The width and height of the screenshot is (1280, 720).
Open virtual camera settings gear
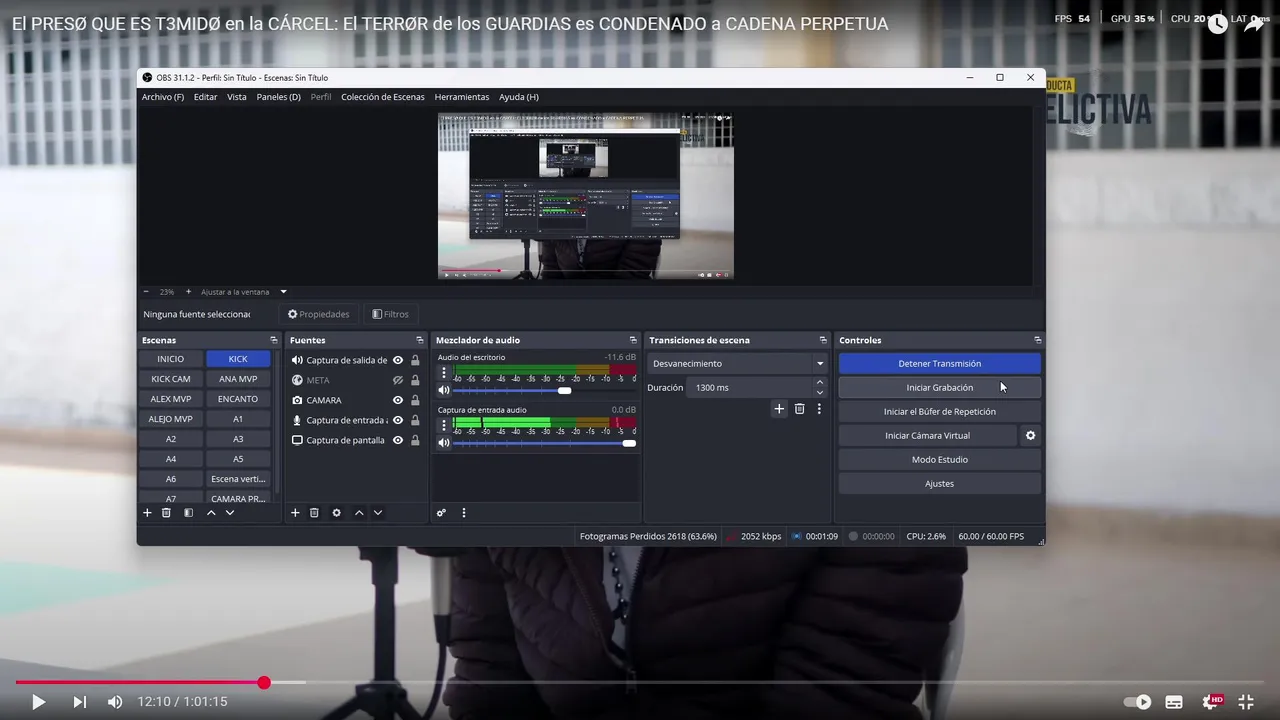[x=1030, y=436]
